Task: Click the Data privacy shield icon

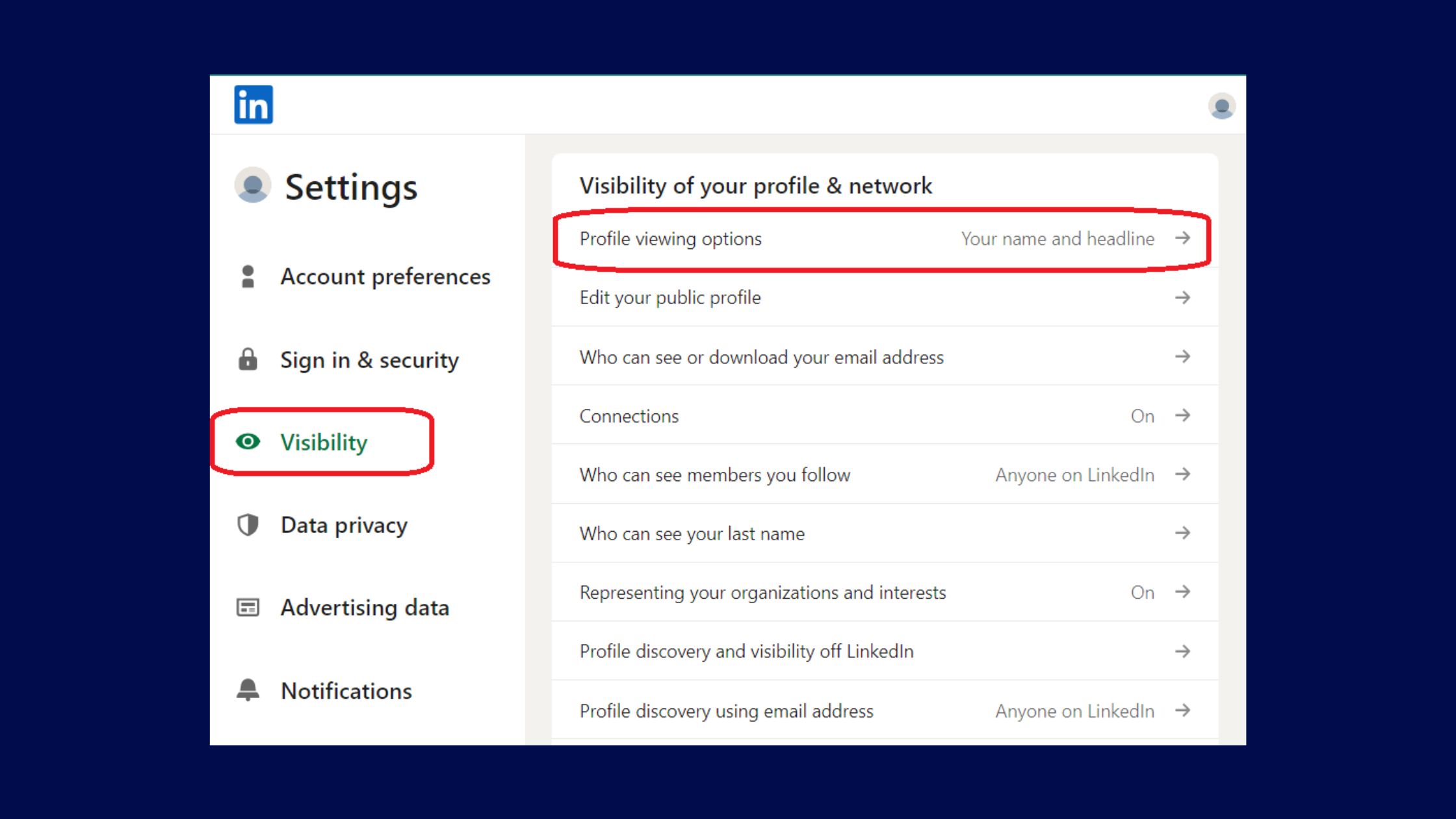Action: coord(248,525)
